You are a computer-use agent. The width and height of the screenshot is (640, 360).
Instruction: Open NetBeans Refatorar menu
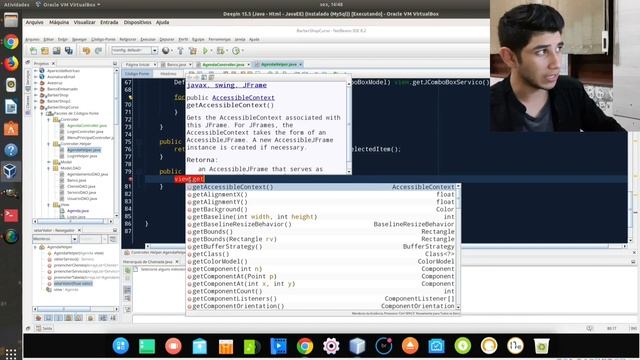click(127, 40)
